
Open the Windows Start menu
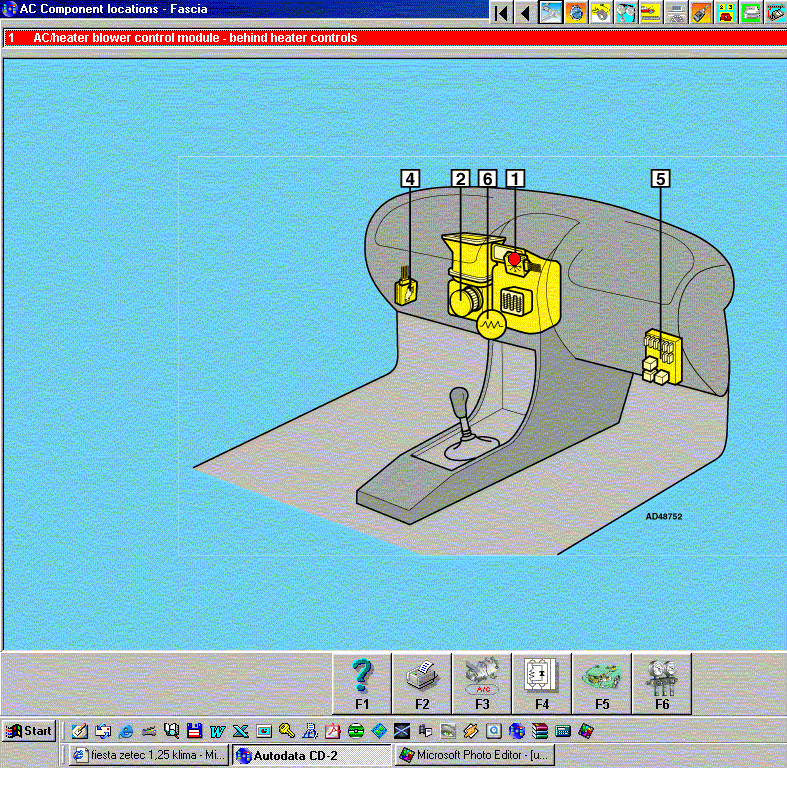[x=29, y=731]
